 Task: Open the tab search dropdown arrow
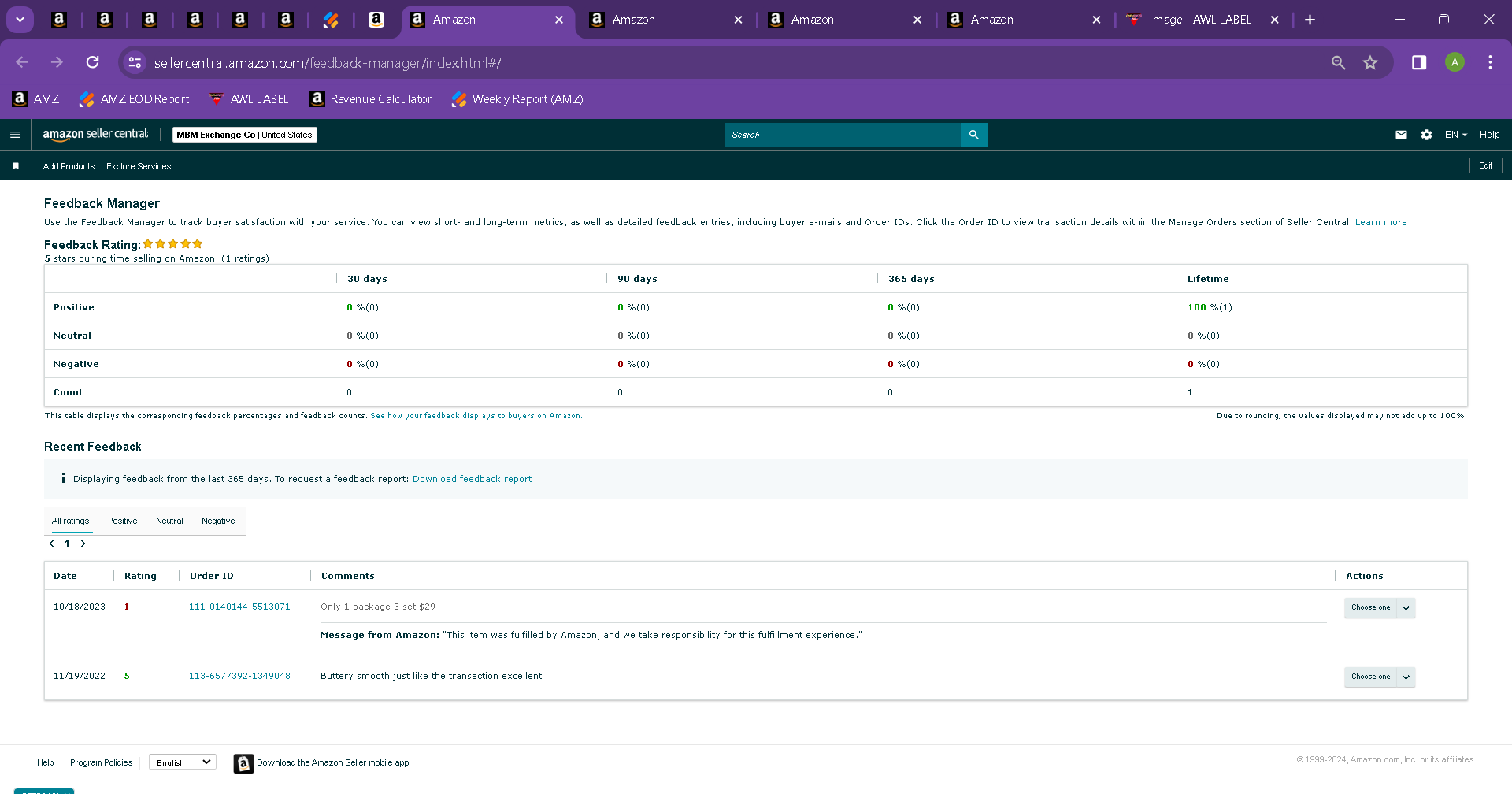(20, 20)
